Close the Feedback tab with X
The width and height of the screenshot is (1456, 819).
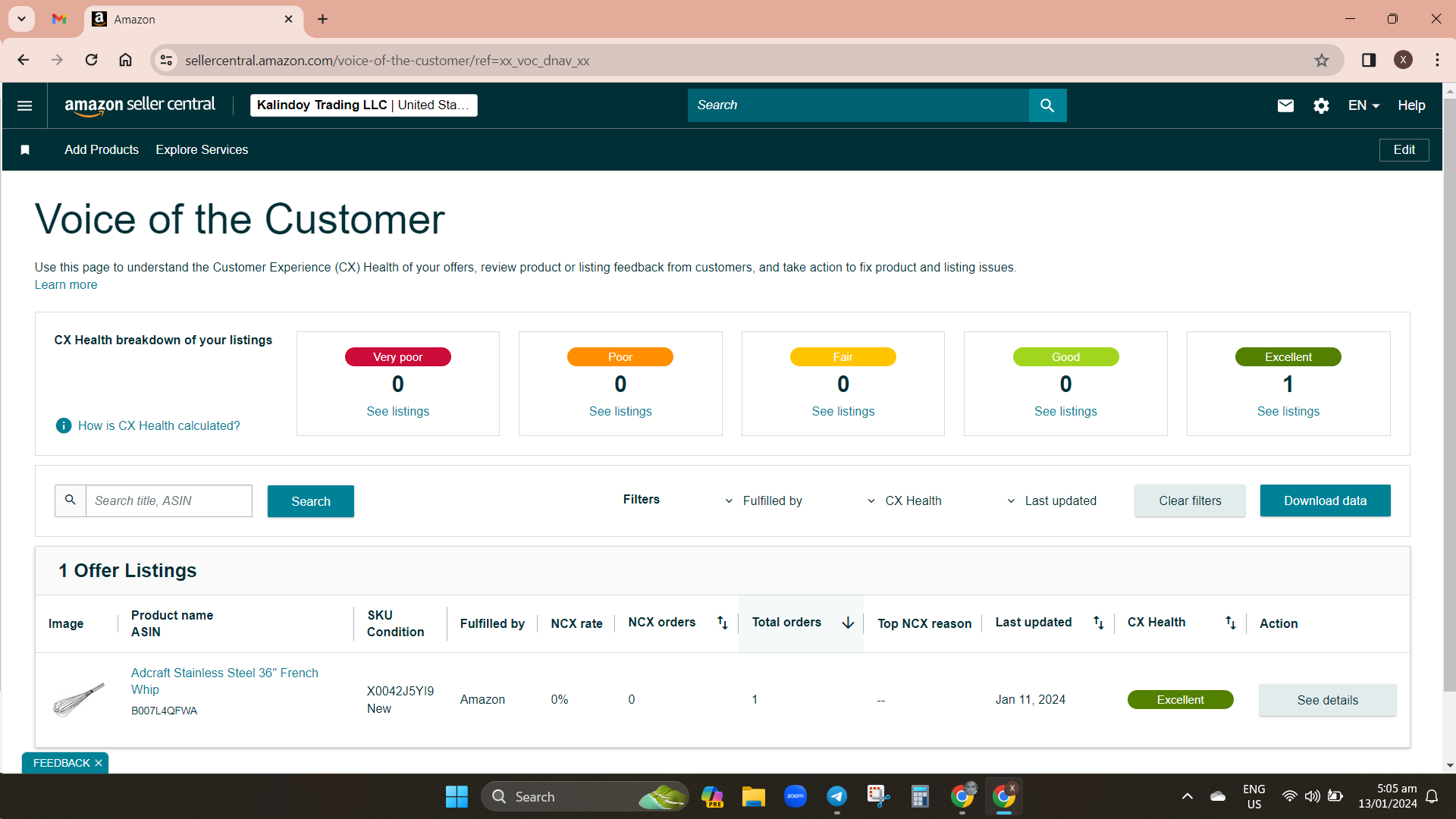click(99, 763)
